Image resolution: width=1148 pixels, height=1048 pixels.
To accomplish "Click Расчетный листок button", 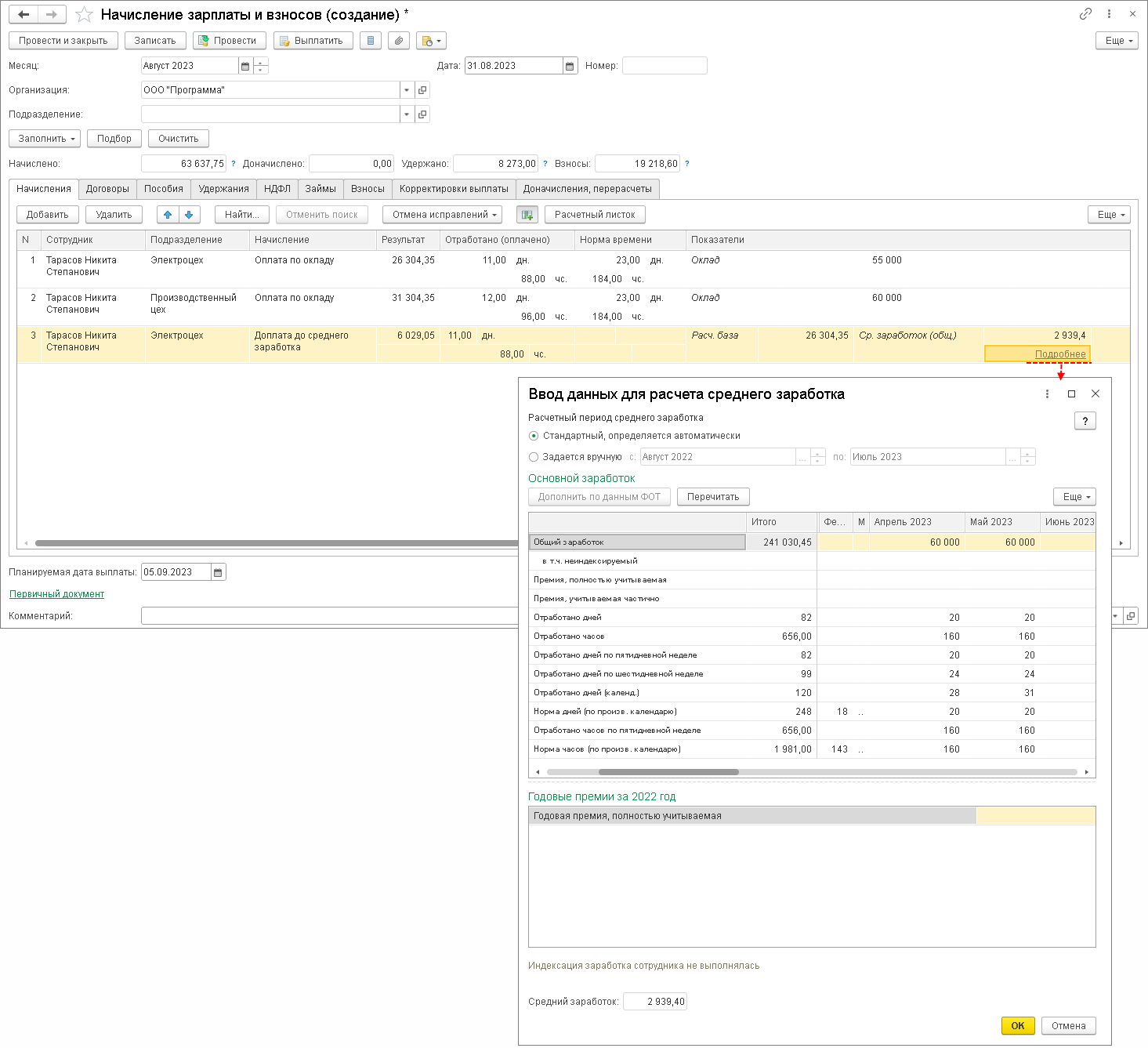I will 595,215.
